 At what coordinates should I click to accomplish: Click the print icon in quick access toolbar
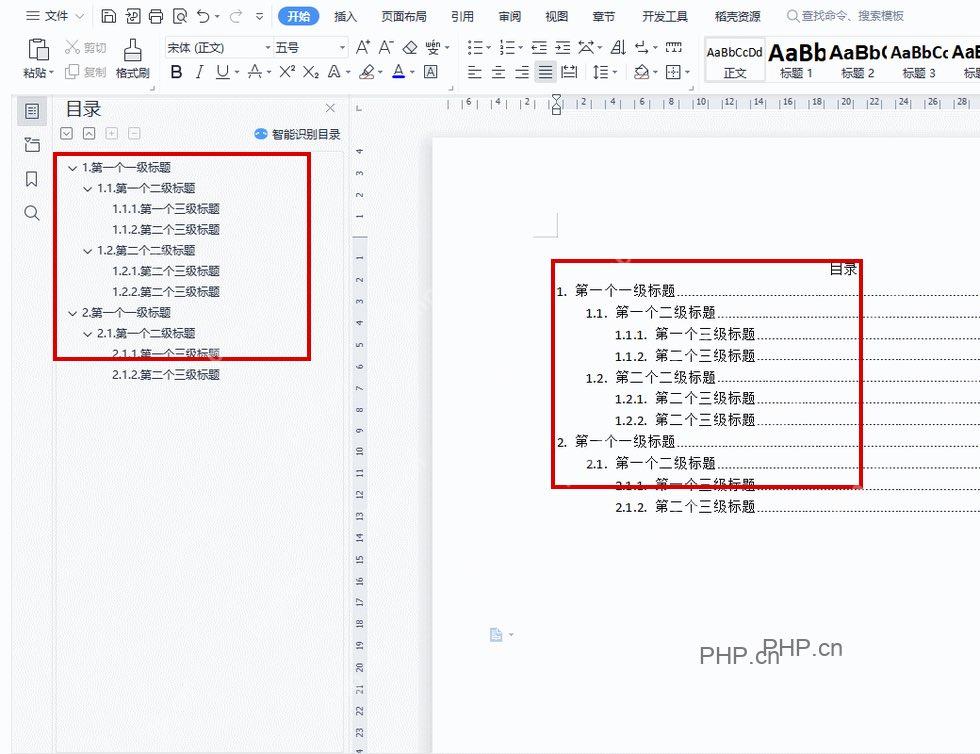point(156,16)
